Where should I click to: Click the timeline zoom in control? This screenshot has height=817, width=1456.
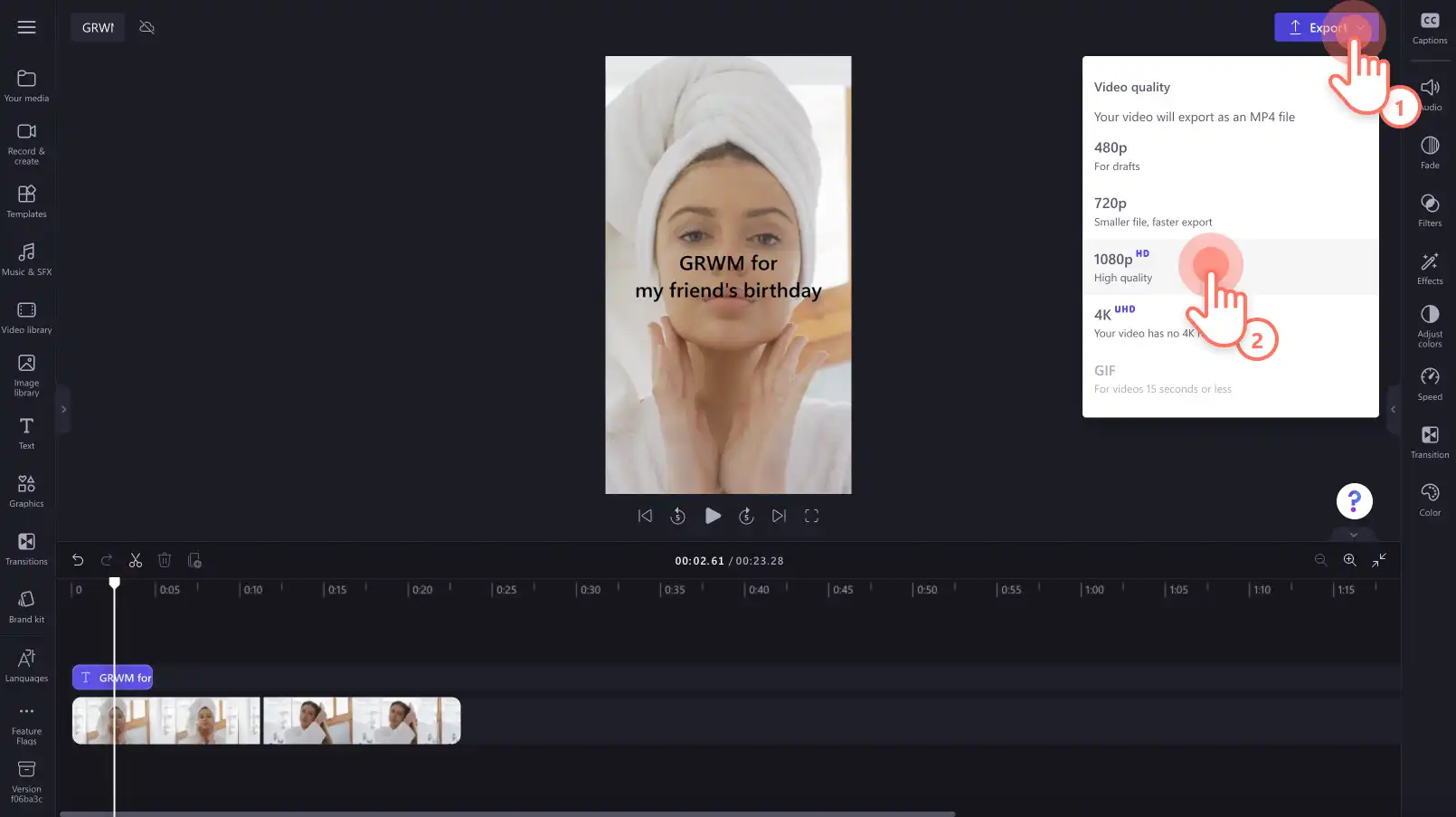1350,561
